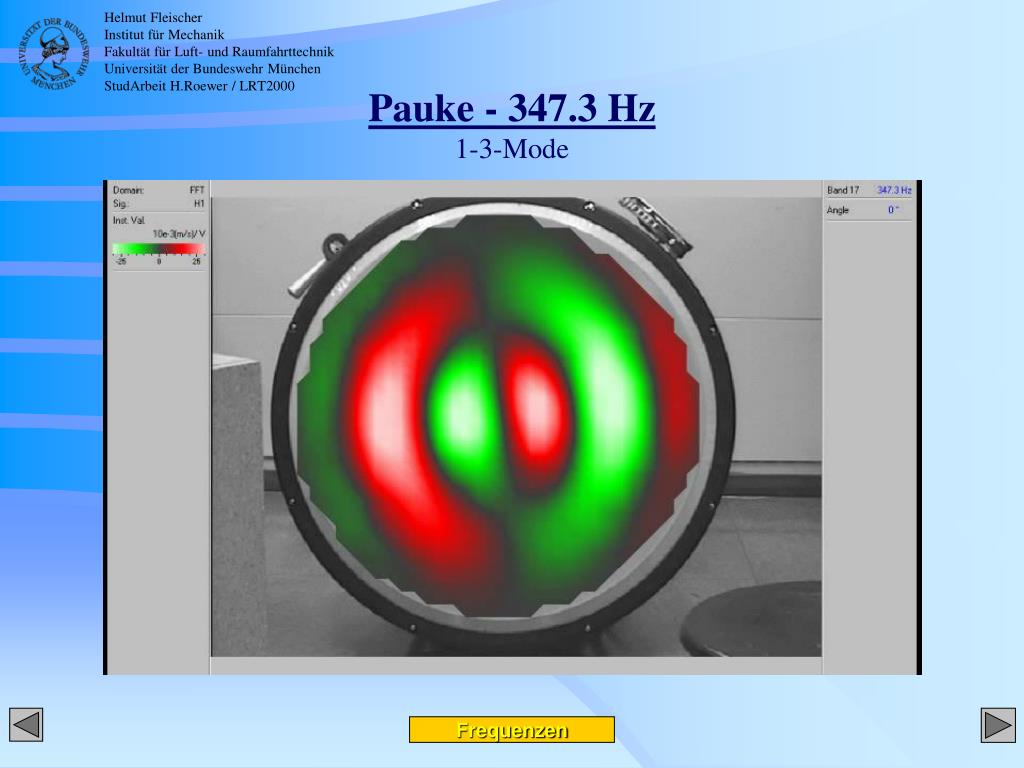Select 'StudArbeit H.Roewer / LRT2000' text
This screenshot has height=768, width=1024.
199,86
